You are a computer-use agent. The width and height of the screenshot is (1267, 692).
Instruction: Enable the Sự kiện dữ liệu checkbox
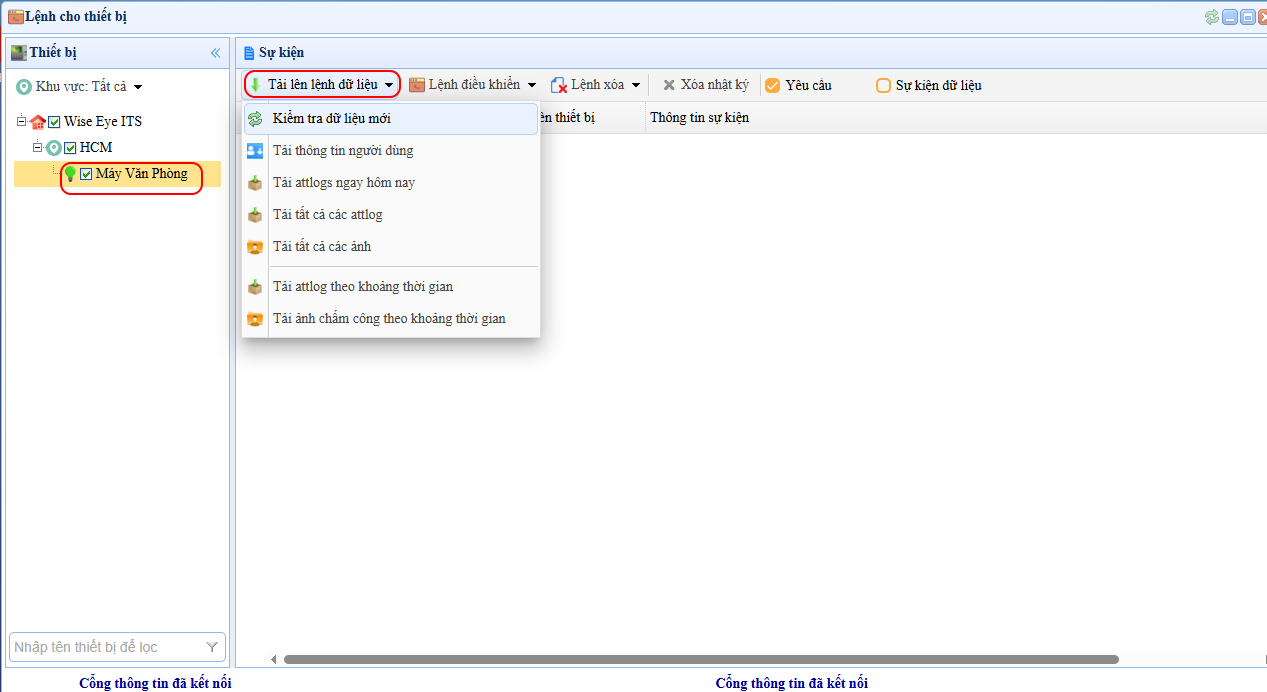(x=883, y=86)
